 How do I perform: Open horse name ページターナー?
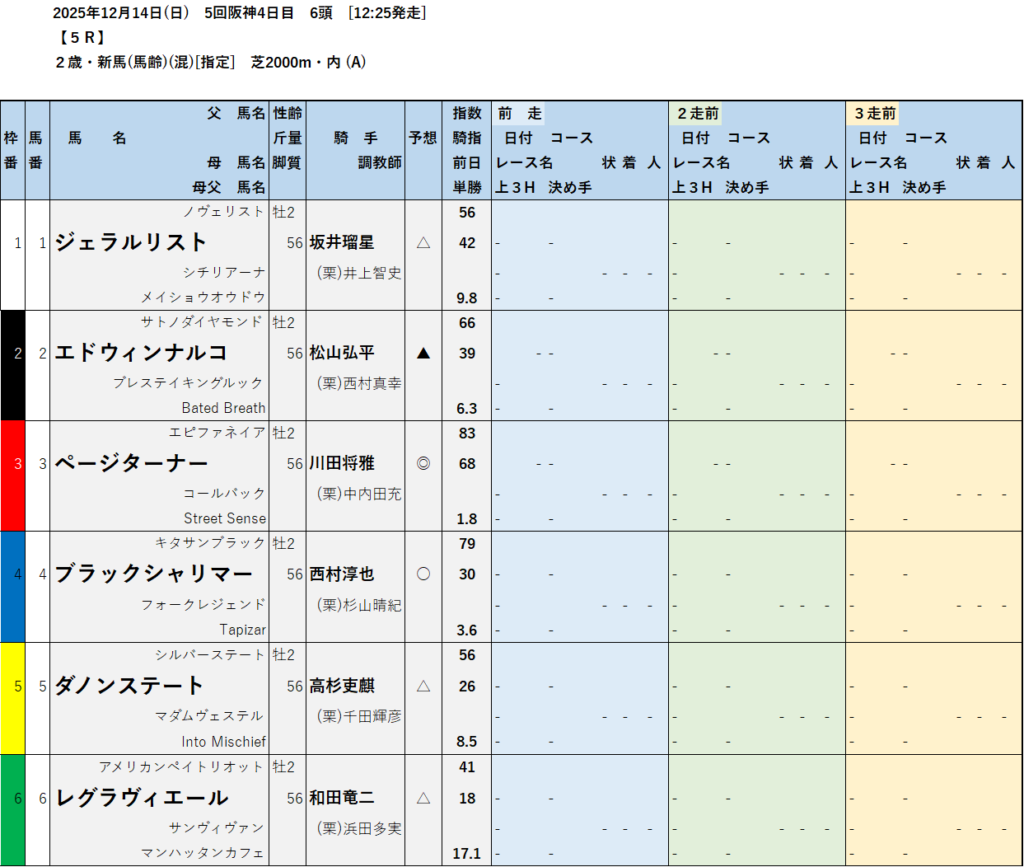131,464
